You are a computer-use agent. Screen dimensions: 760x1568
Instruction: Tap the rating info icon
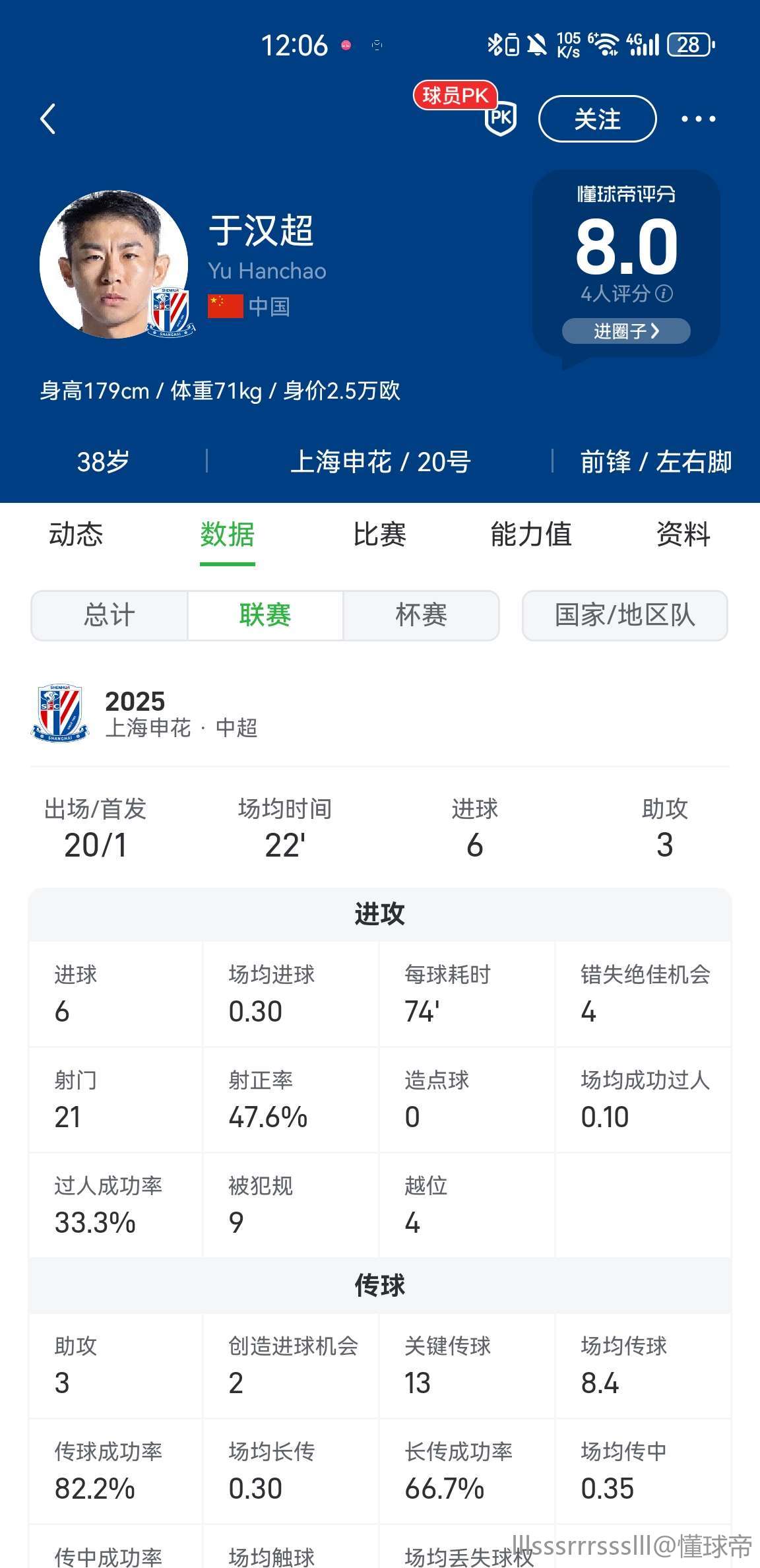(x=664, y=294)
